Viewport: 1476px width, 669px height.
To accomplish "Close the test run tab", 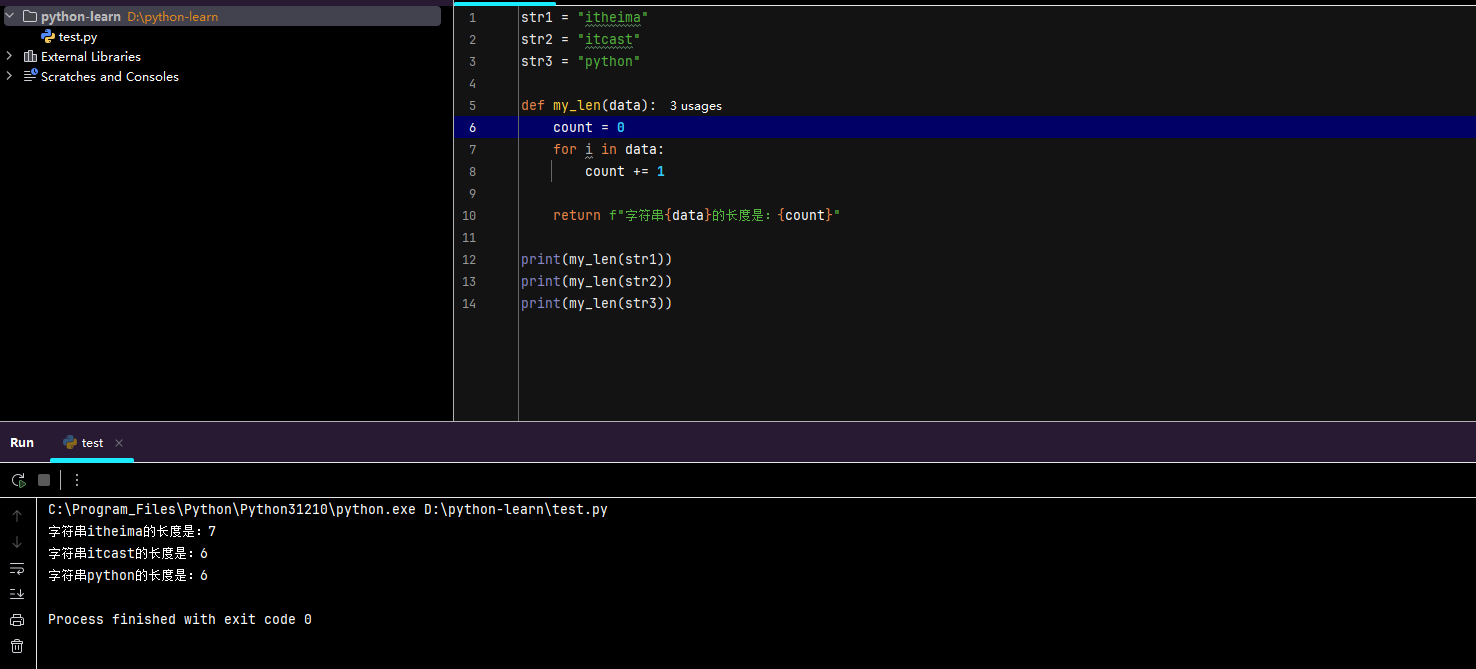I will coord(119,443).
